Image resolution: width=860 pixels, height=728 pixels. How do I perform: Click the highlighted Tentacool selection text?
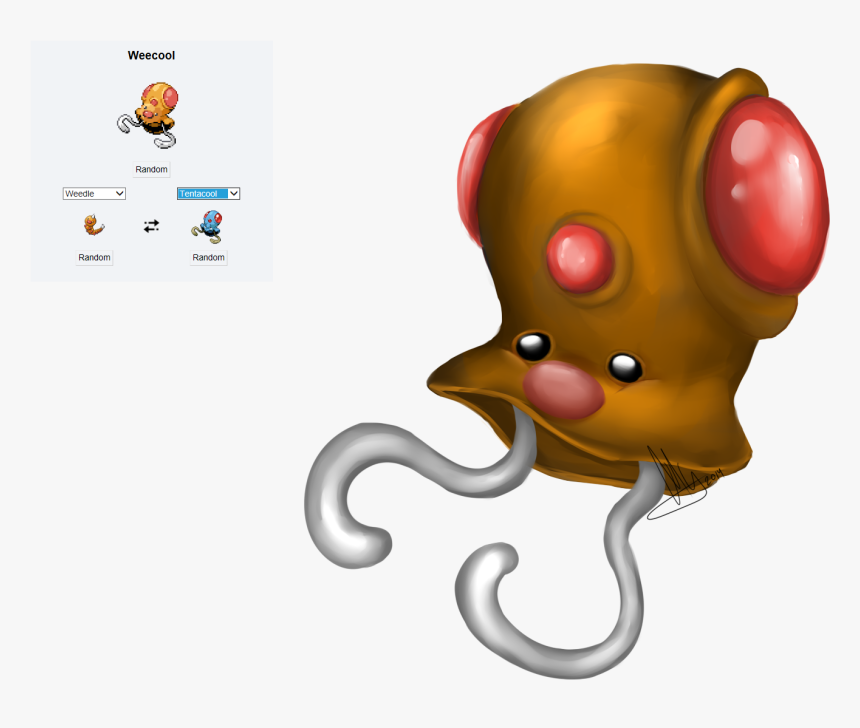200,193
